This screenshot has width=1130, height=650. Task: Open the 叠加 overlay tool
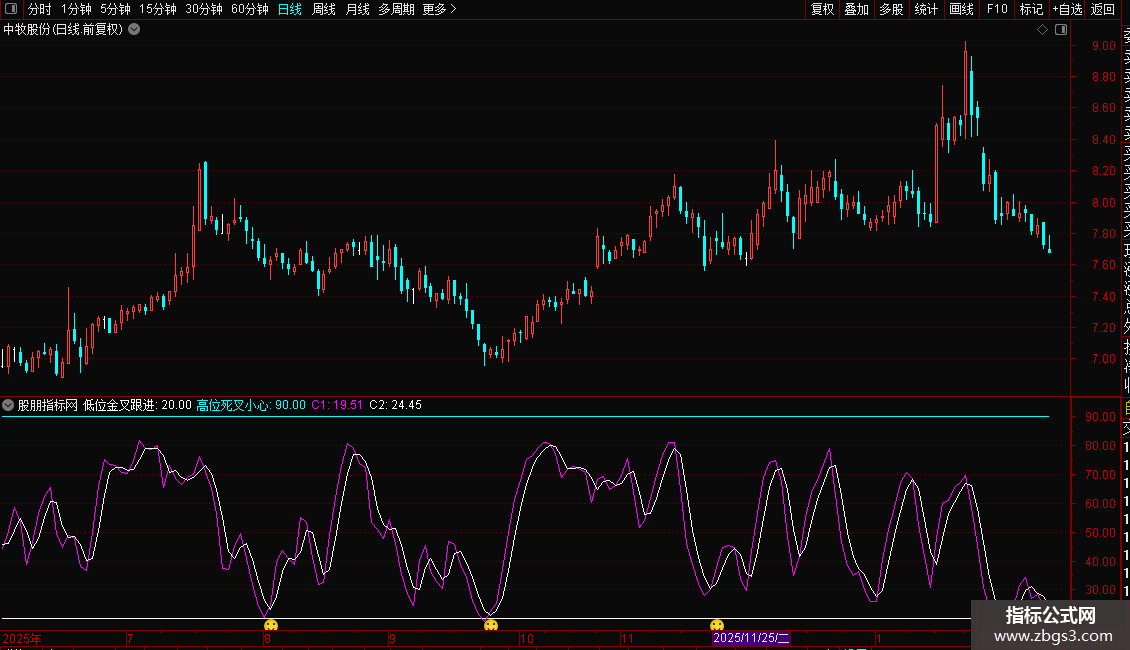[x=857, y=9]
